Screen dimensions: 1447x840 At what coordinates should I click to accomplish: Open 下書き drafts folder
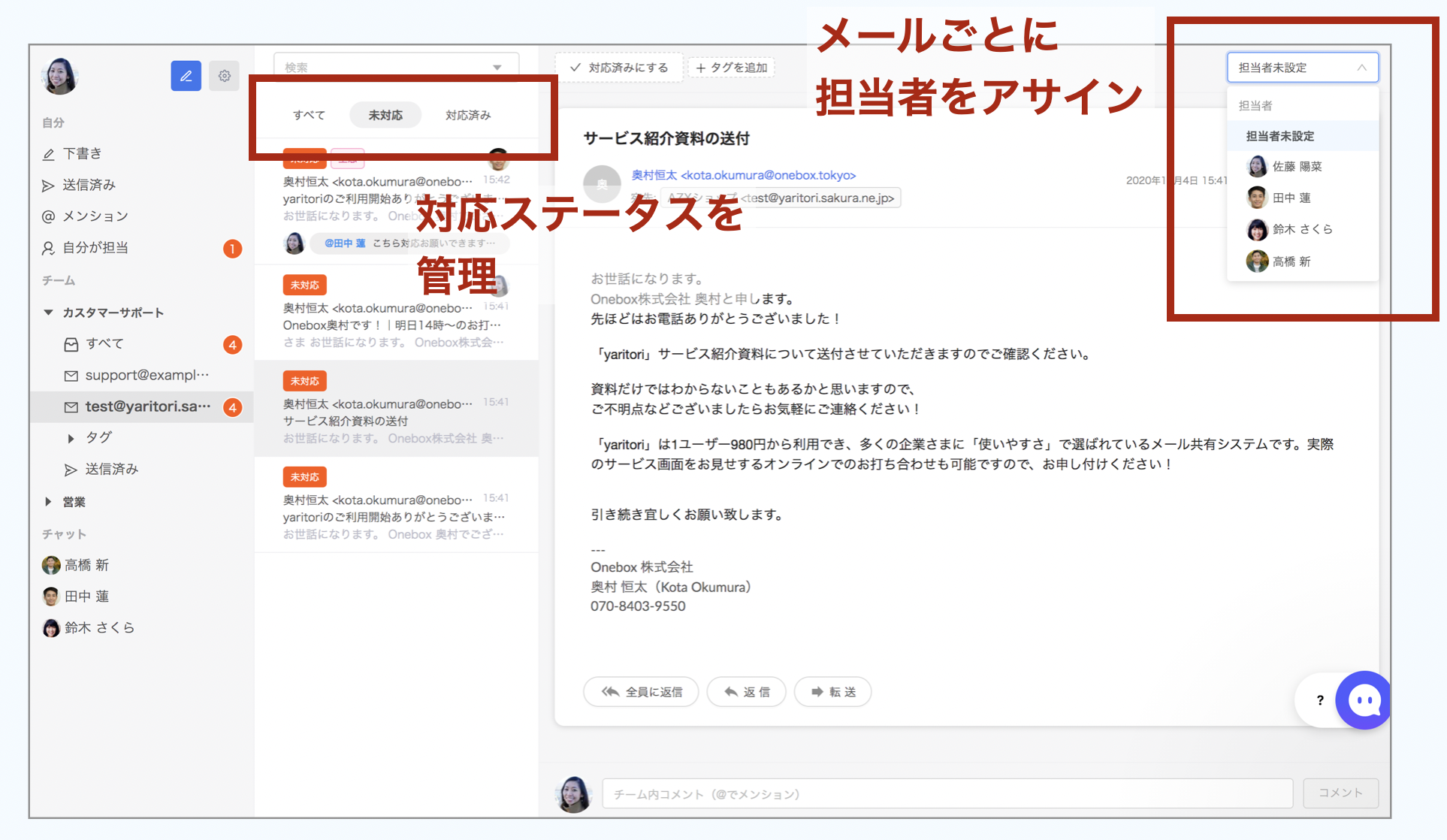tap(82, 154)
